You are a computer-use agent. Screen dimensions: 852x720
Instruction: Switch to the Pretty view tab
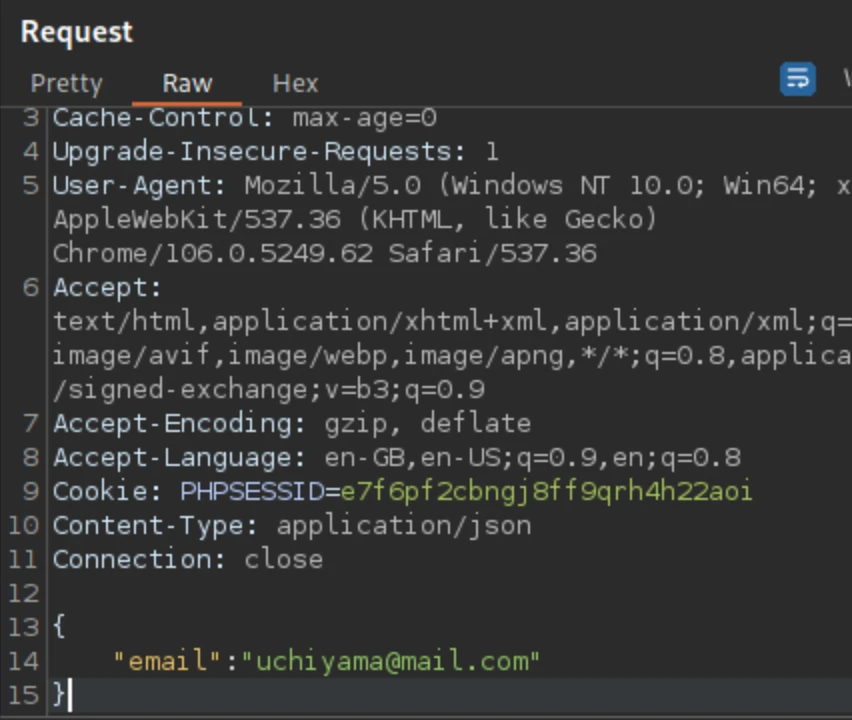pyautogui.click(x=66, y=84)
